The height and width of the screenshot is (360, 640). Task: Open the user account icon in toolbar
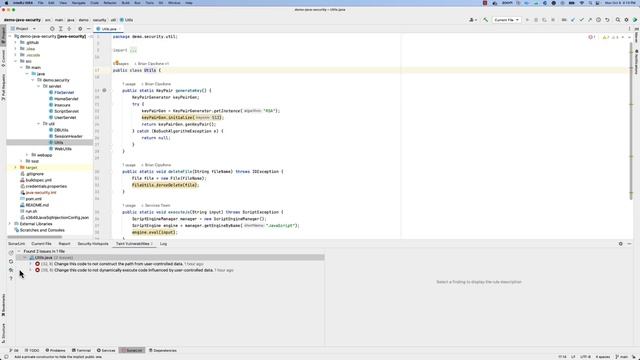[473, 20]
